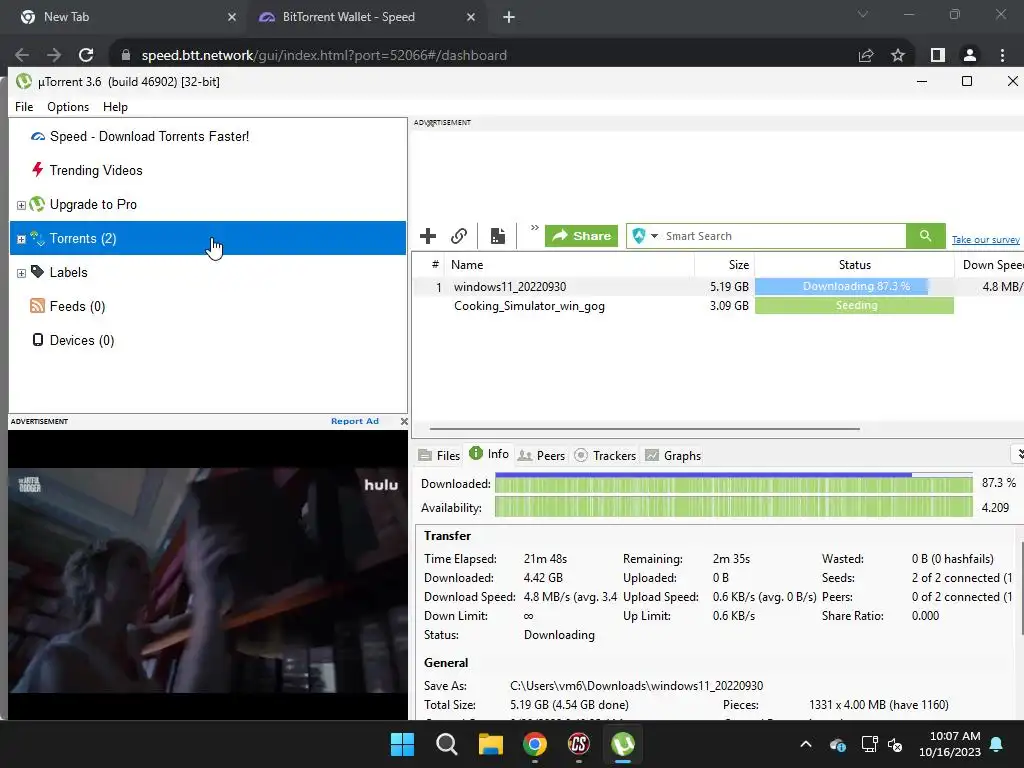This screenshot has height=768, width=1024.
Task: Switch to the Files tab
Action: coord(440,456)
